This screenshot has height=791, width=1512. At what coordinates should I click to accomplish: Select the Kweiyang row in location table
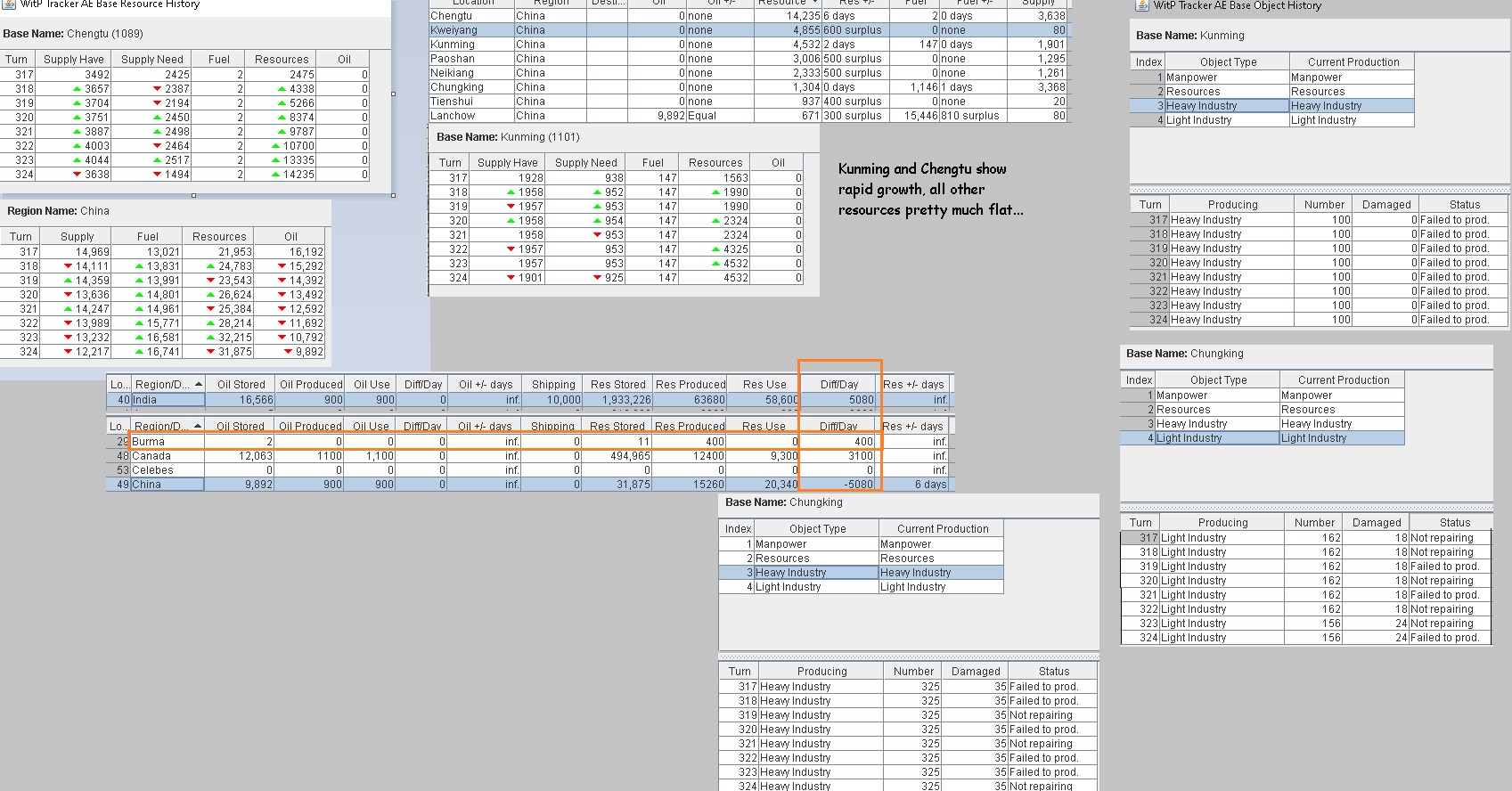748,30
